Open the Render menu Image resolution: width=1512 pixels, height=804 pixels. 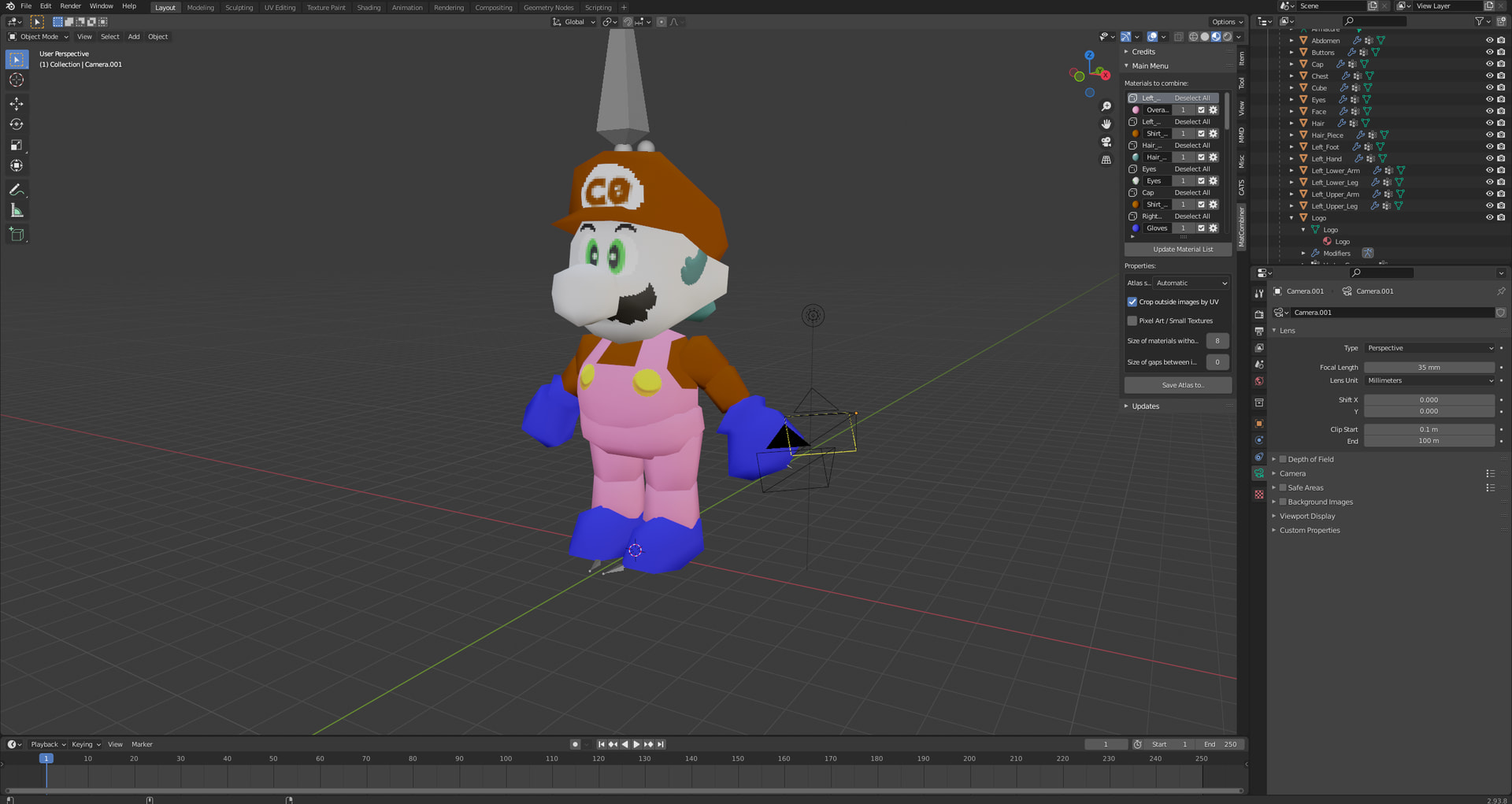(x=70, y=6)
